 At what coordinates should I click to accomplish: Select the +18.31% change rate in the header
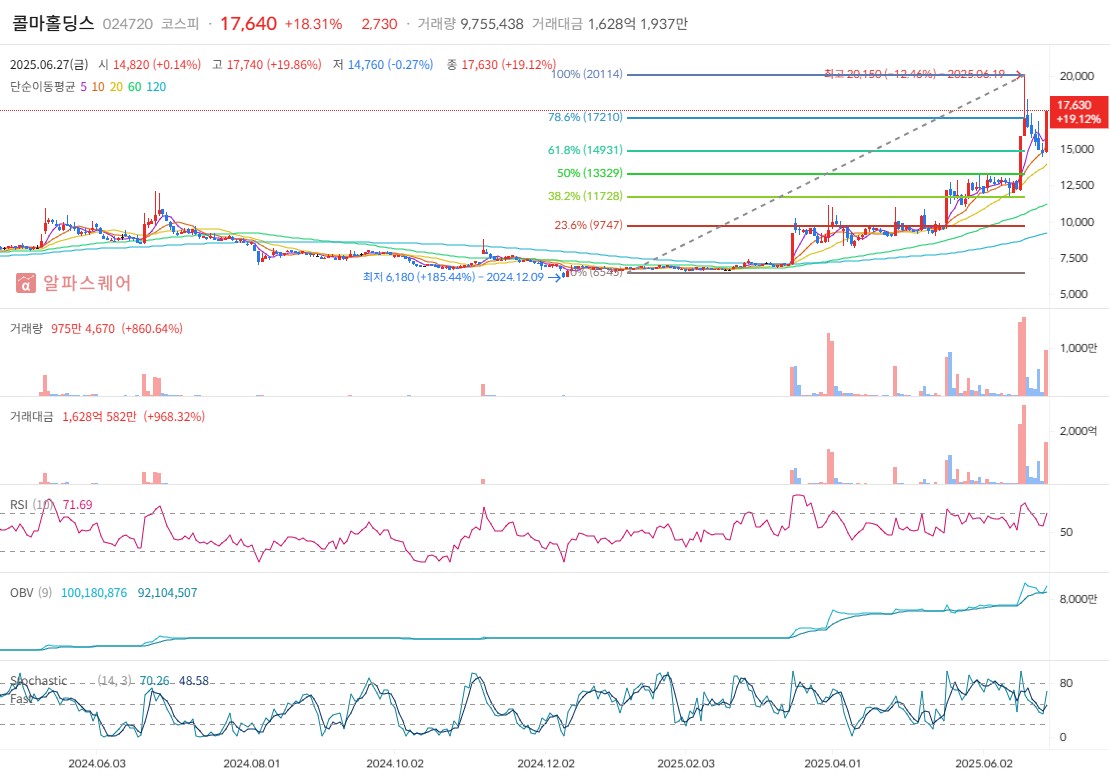pos(313,24)
